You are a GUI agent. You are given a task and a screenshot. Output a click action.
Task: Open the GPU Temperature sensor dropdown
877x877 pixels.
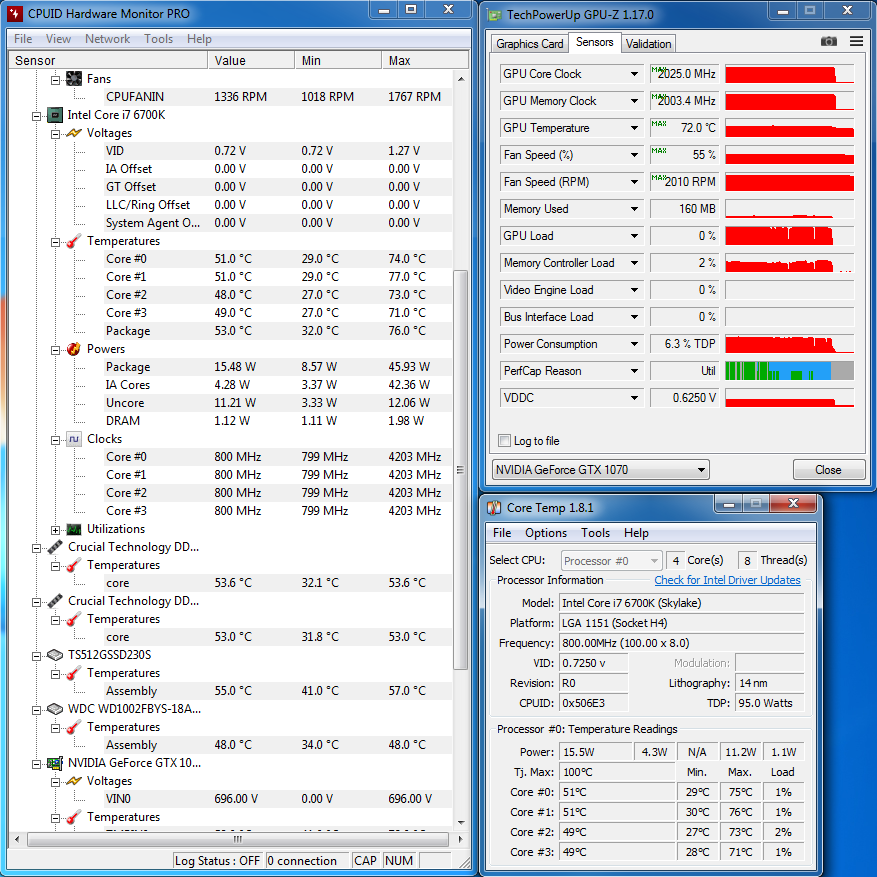[x=634, y=128]
